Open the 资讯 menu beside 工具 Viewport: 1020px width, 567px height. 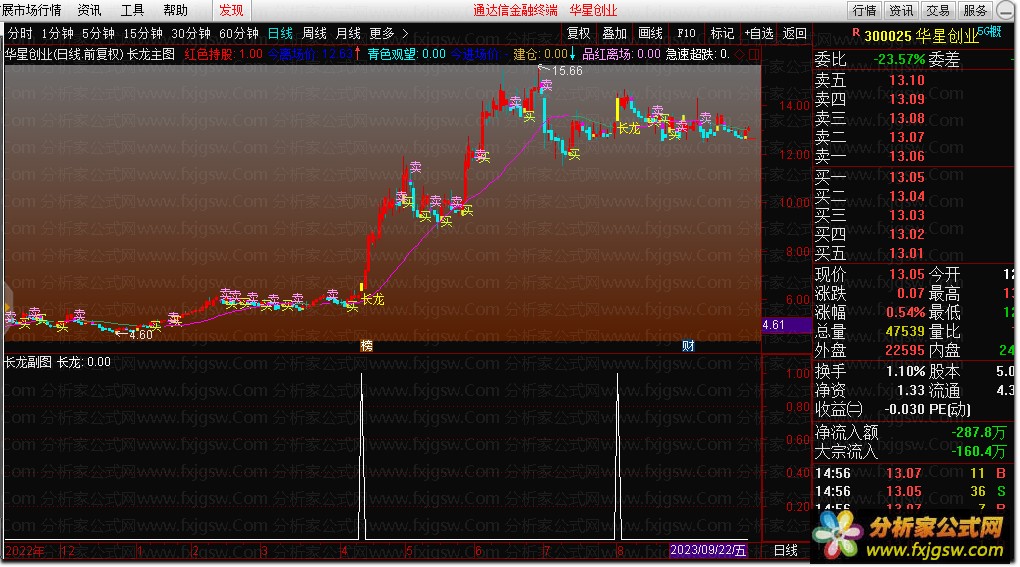click(89, 10)
